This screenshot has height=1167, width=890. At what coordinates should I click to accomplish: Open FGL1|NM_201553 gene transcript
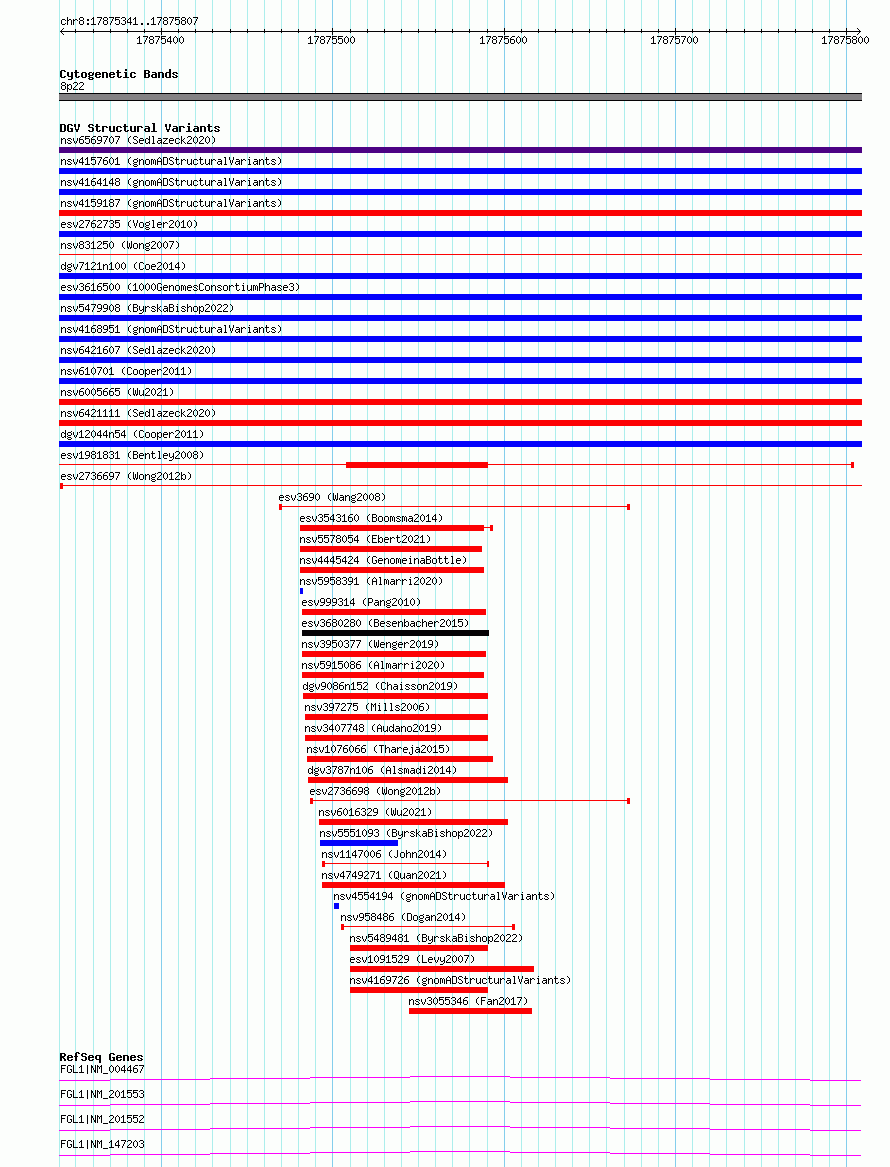[102, 1094]
